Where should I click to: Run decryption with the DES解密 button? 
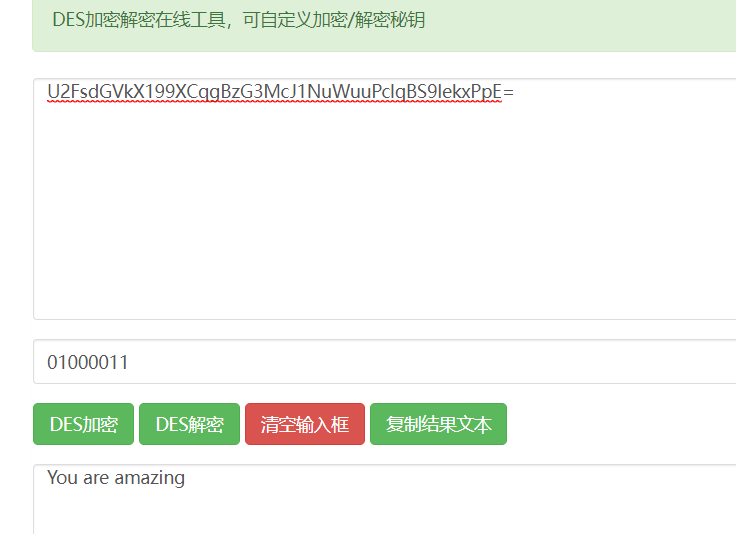coord(190,424)
